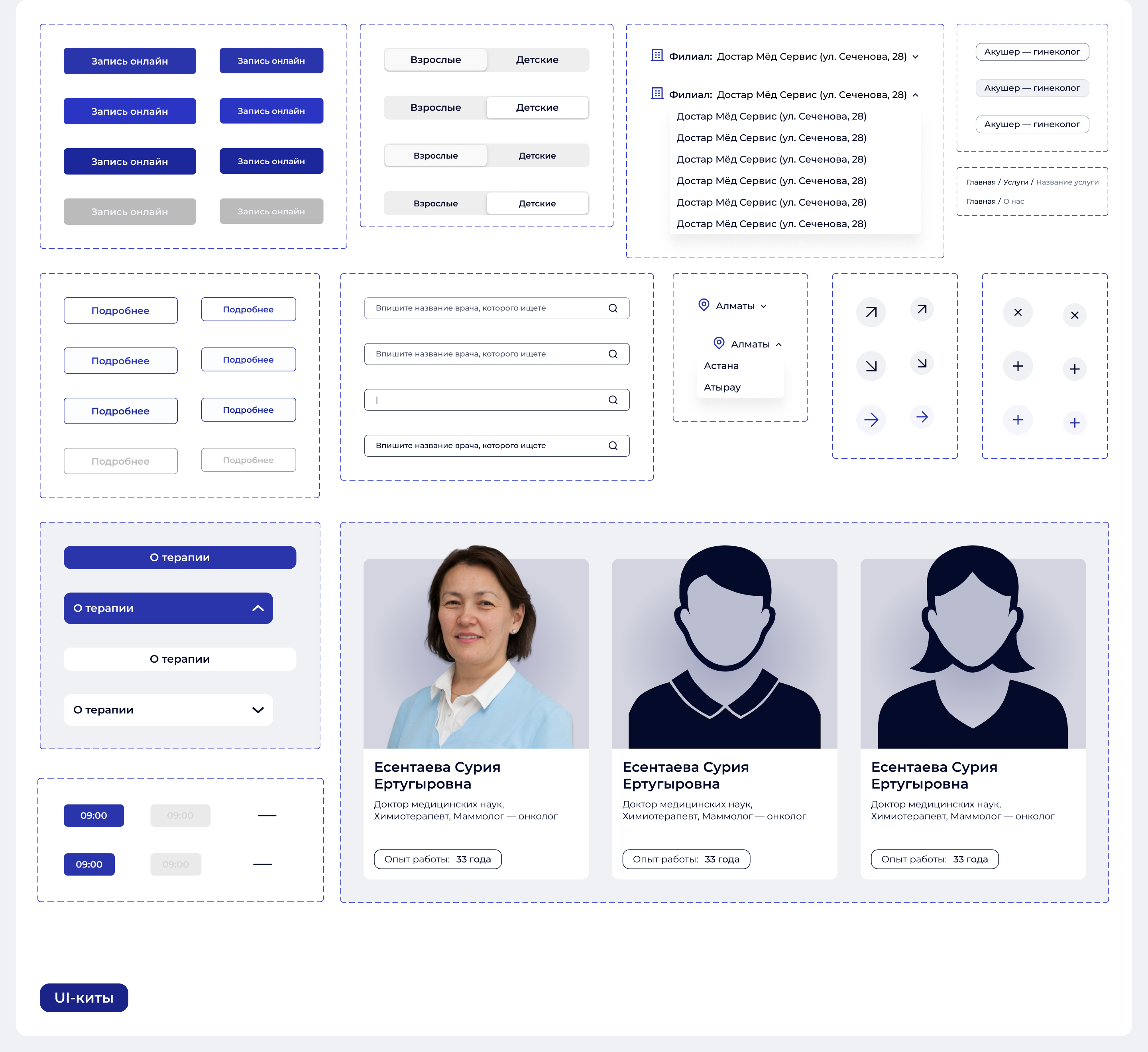Choose Астана from the city list
Image resolution: width=1148 pixels, height=1052 pixels.
721,365
